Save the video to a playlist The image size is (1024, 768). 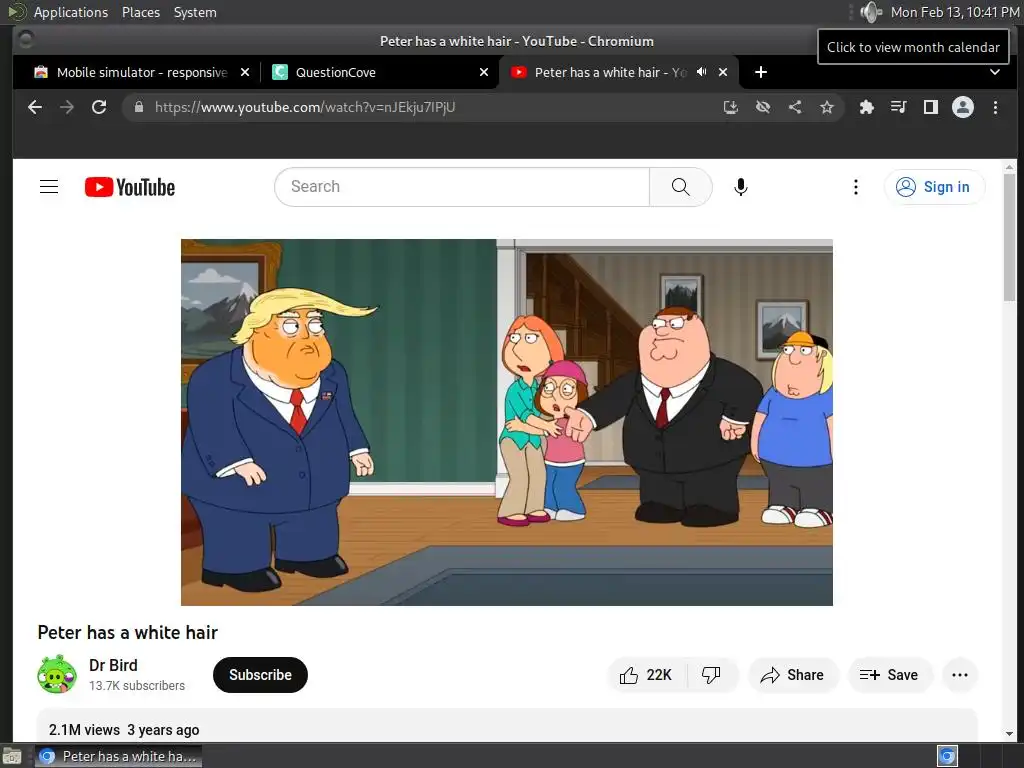pyautogui.click(x=889, y=675)
